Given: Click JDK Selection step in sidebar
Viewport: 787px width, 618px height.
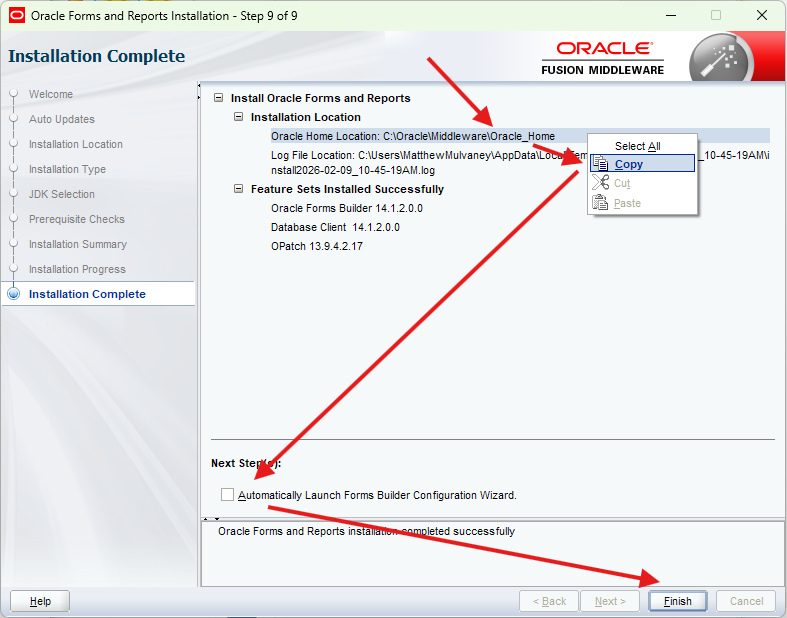Looking at the screenshot, I should 61,194.
